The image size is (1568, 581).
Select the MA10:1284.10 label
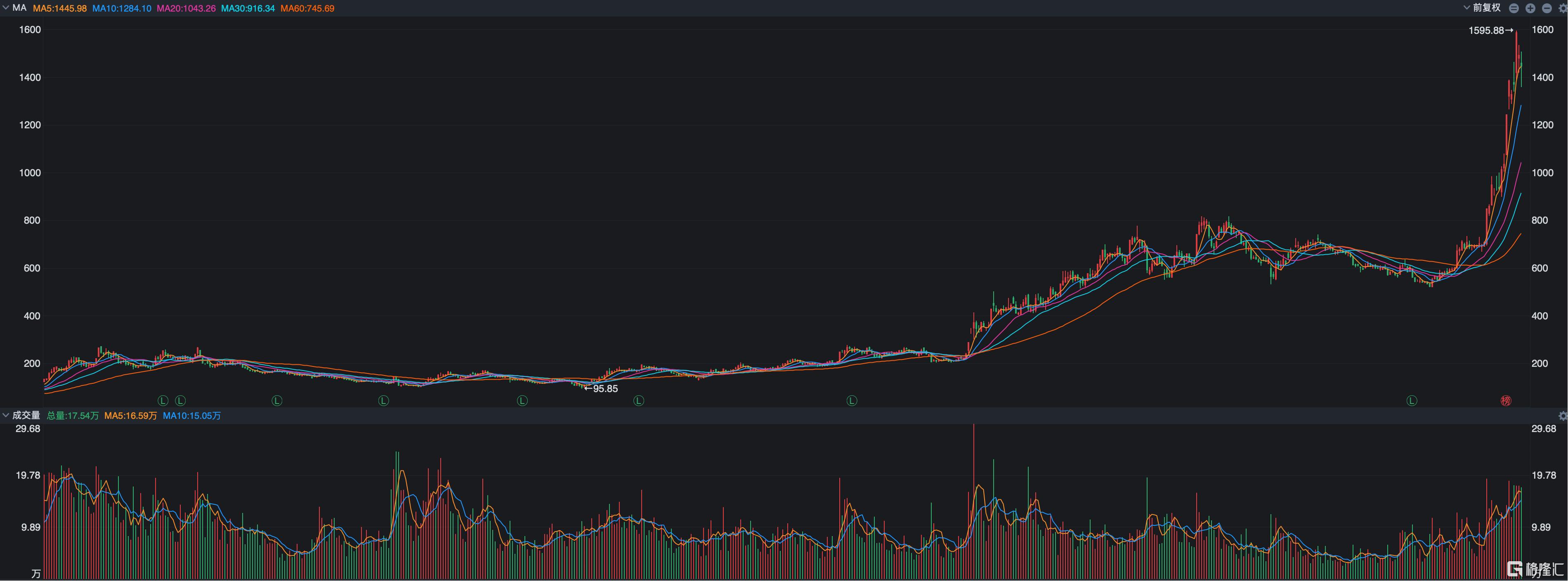coord(122,9)
